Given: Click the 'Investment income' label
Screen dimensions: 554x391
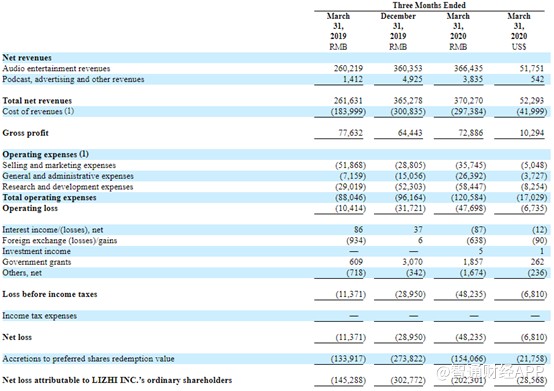Looking at the screenshot, I should (x=36, y=251).
